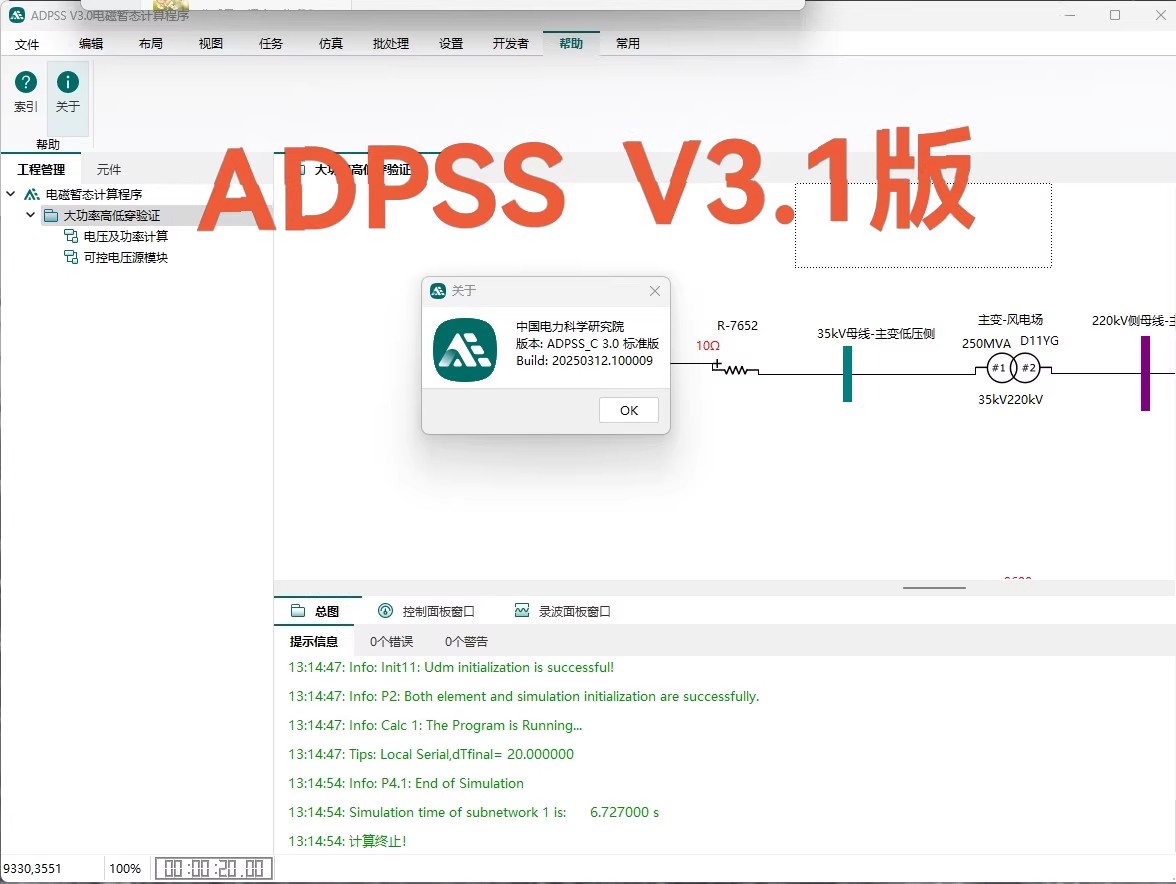Click the 'The Program is Running' log line
Viewport: 1176px width, 884px height.
click(435, 725)
